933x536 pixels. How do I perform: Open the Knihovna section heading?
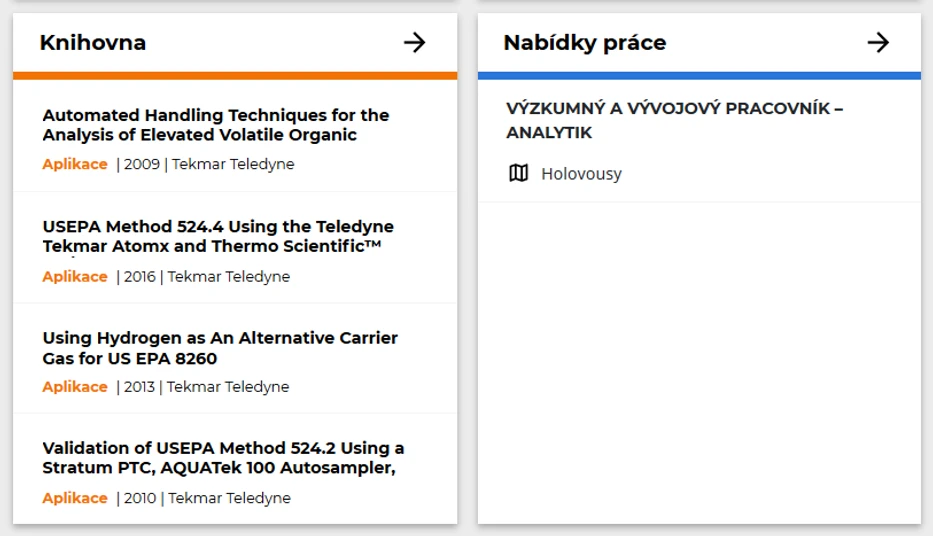[x=93, y=42]
